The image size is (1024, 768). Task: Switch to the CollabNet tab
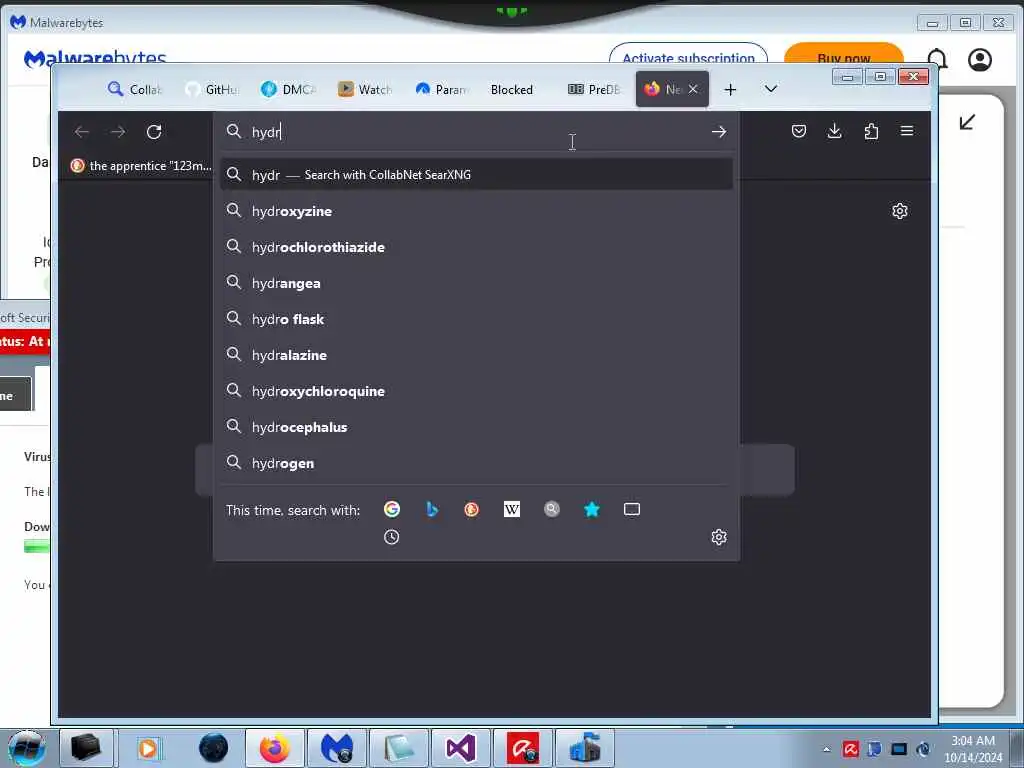click(x=135, y=89)
